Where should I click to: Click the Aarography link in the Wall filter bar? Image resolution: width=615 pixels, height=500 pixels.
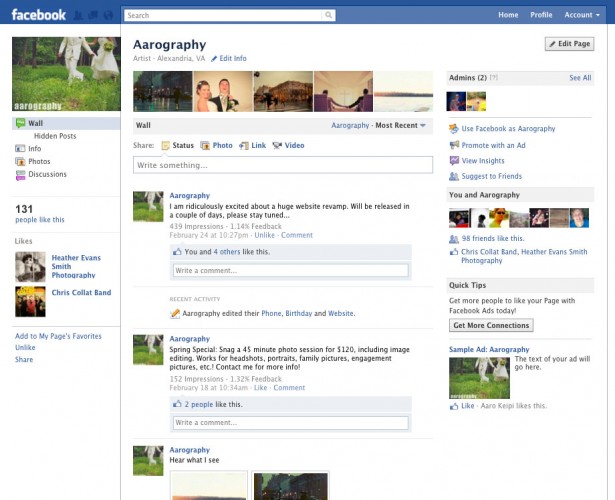click(x=350, y=125)
